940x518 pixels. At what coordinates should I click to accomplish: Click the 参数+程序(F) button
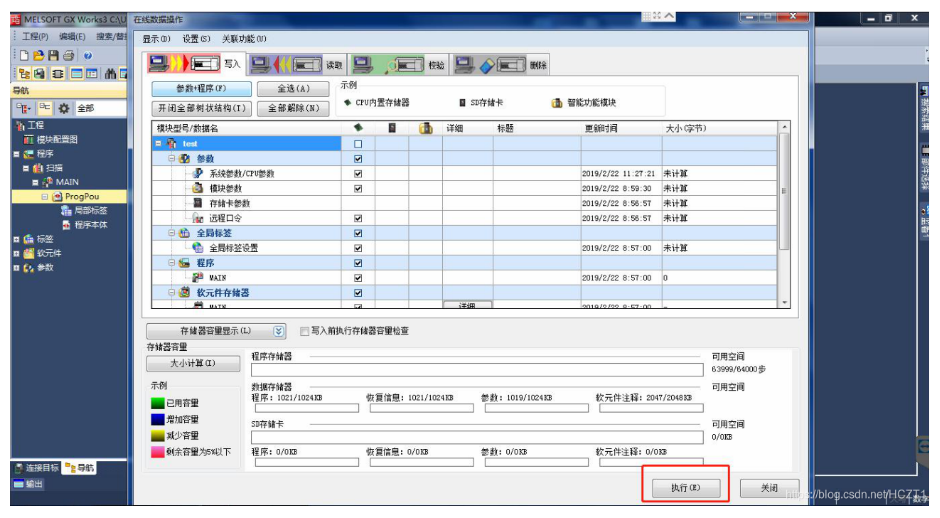201,89
